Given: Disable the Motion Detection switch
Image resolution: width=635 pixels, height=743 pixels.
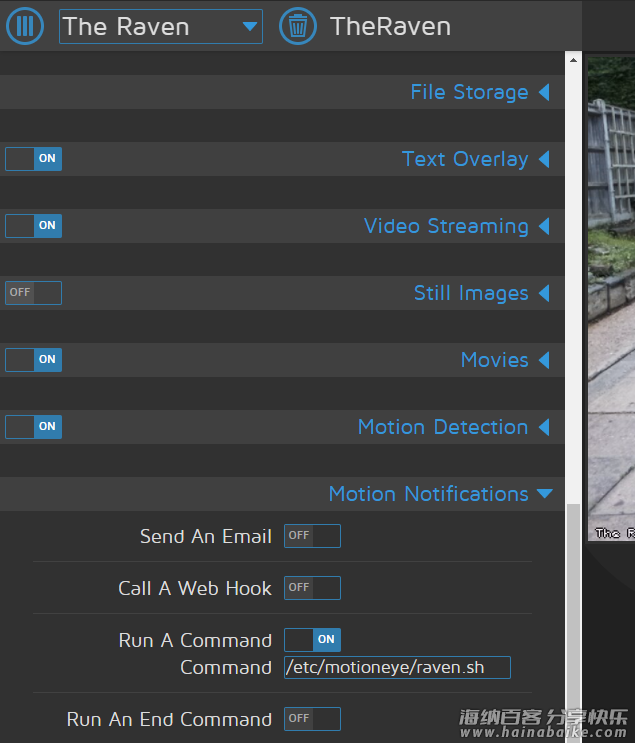Looking at the screenshot, I should [33, 426].
